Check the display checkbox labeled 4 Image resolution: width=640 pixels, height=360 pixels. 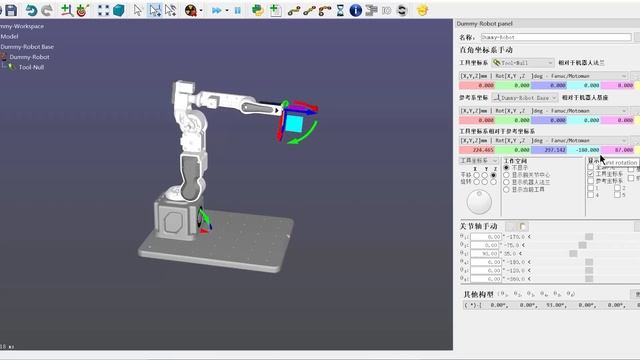[x=591, y=195]
